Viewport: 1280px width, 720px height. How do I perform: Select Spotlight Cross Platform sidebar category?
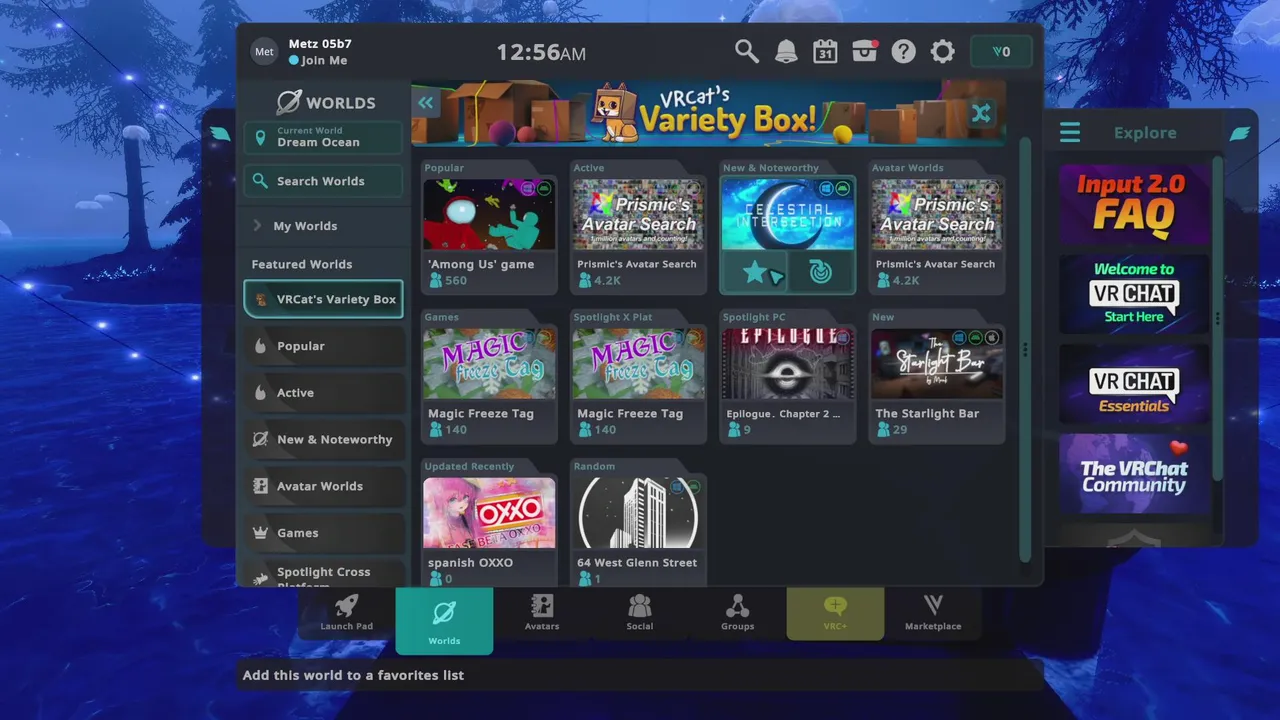325,575
